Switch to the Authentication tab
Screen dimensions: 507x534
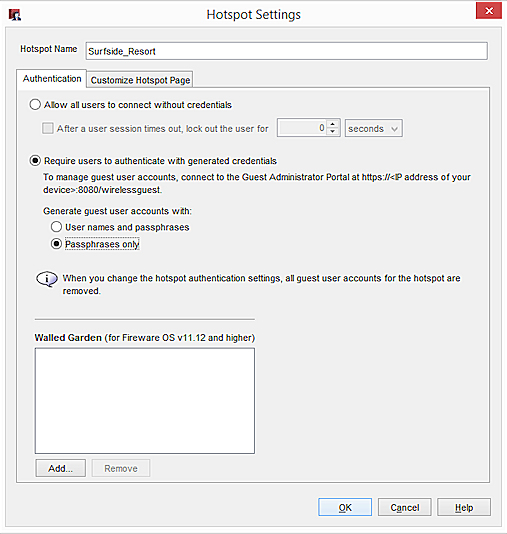coord(52,79)
